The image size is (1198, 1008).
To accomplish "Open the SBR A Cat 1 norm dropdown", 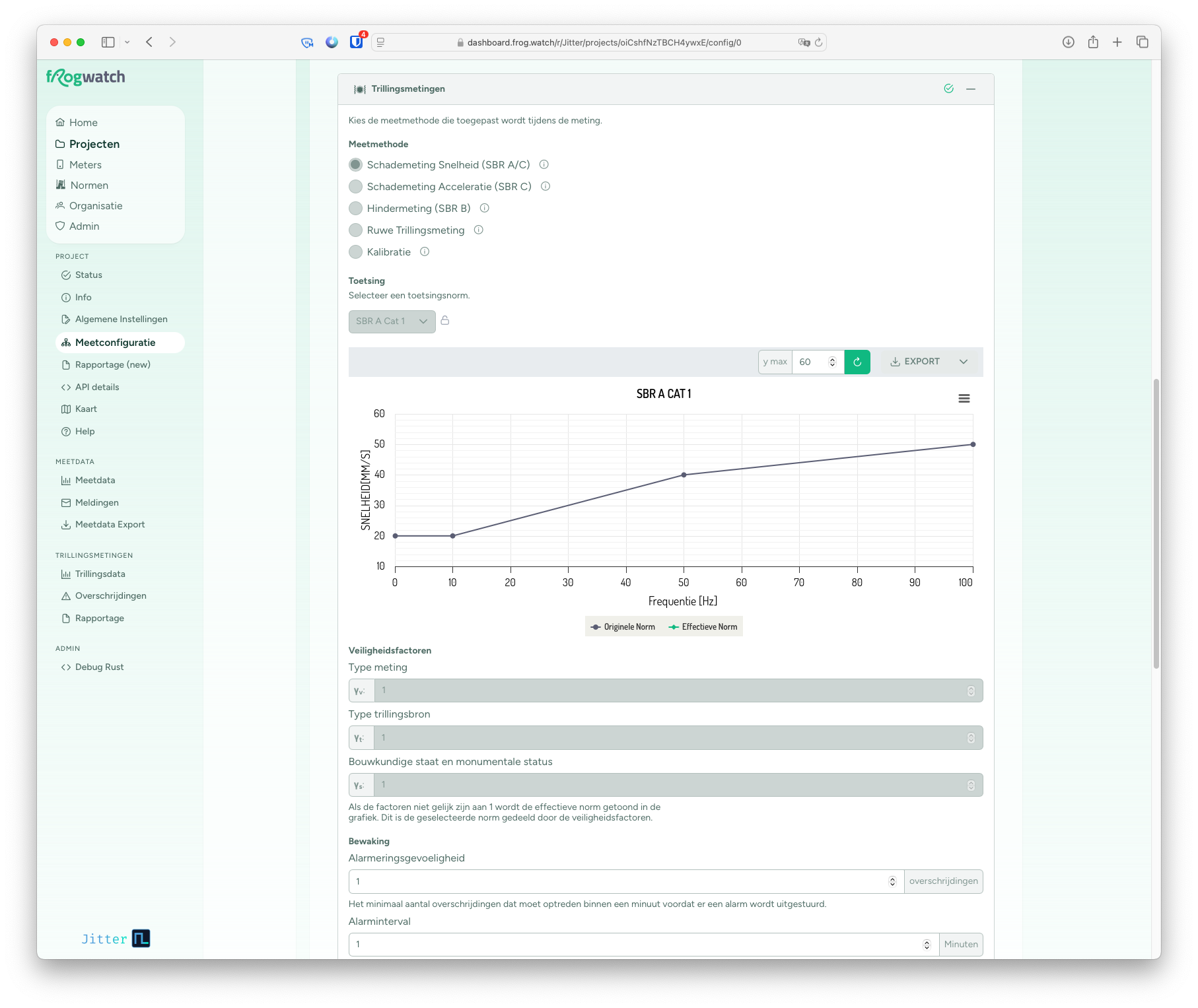I will tap(392, 321).
